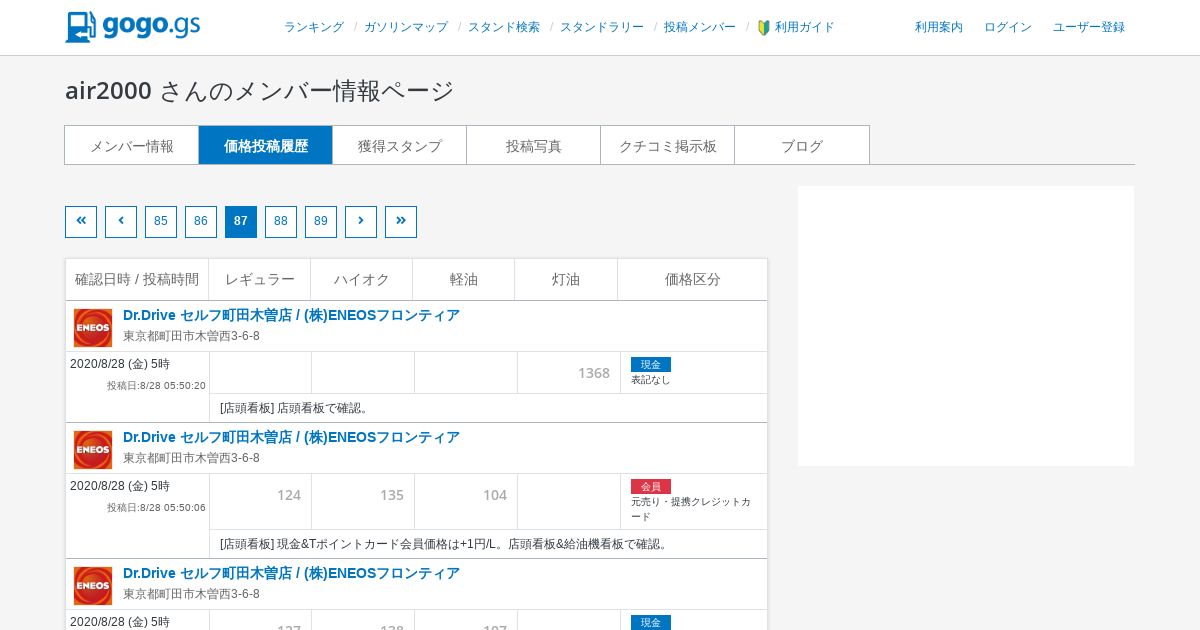Jump to the first page with double-left arrow
Screen dimensions: 1200x630
[81, 222]
